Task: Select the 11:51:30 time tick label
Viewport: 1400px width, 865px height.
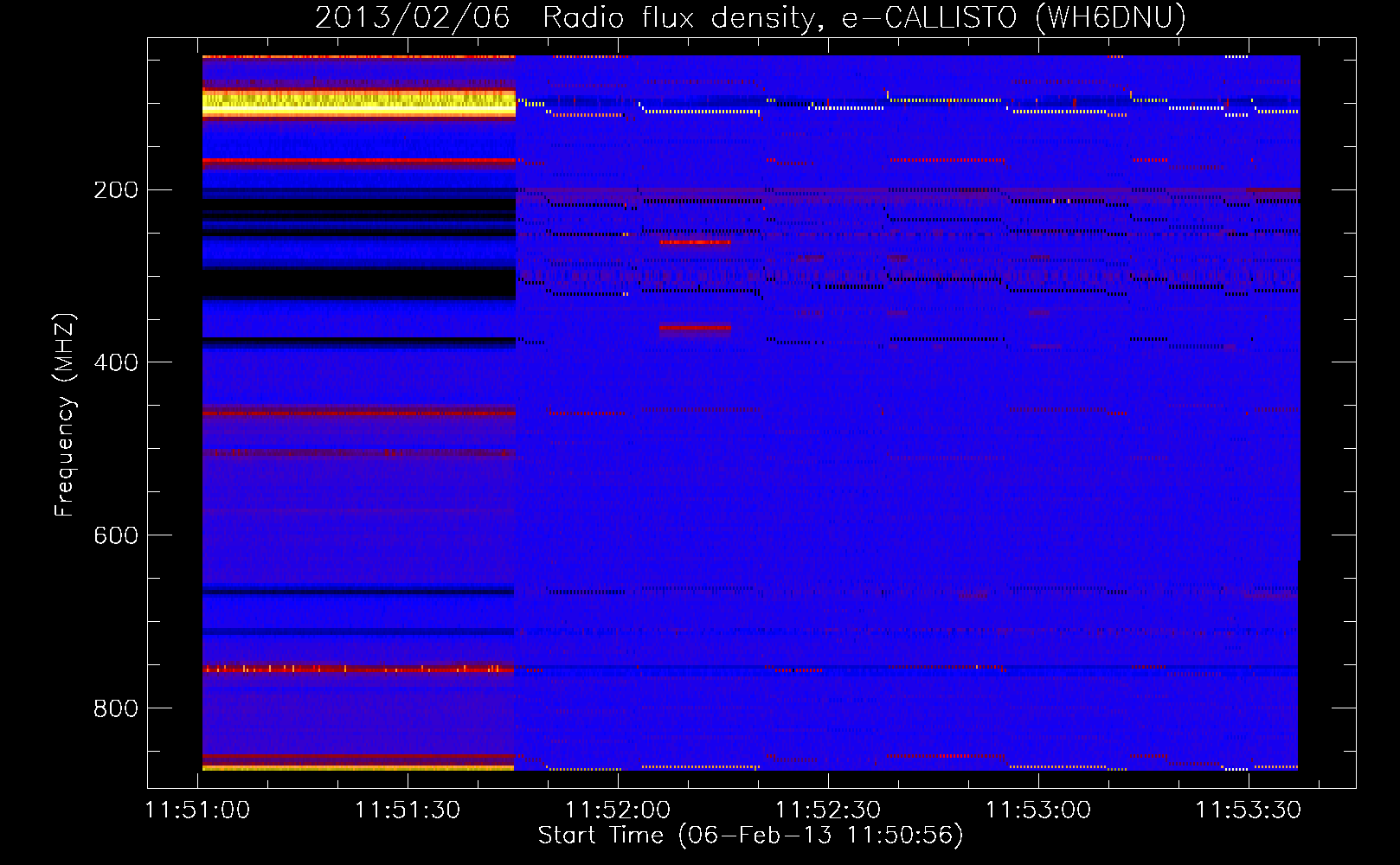Action: (x=408, y=811)
